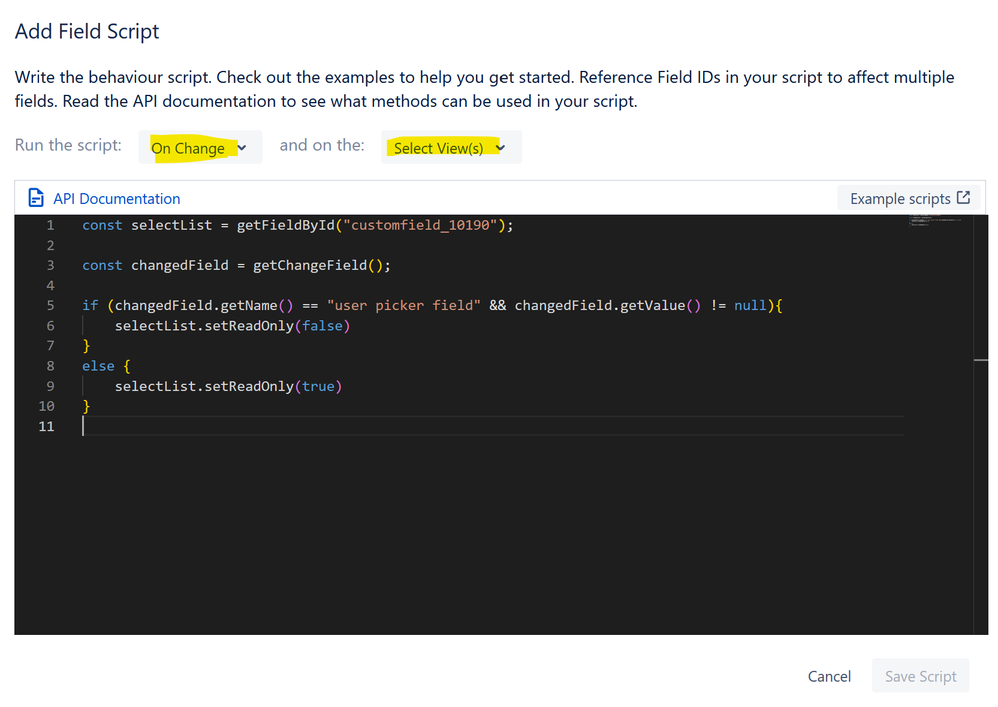The image size is (998, 707).
Task: Click Cancel to dismiss the dialog
Action: point(828,676)
